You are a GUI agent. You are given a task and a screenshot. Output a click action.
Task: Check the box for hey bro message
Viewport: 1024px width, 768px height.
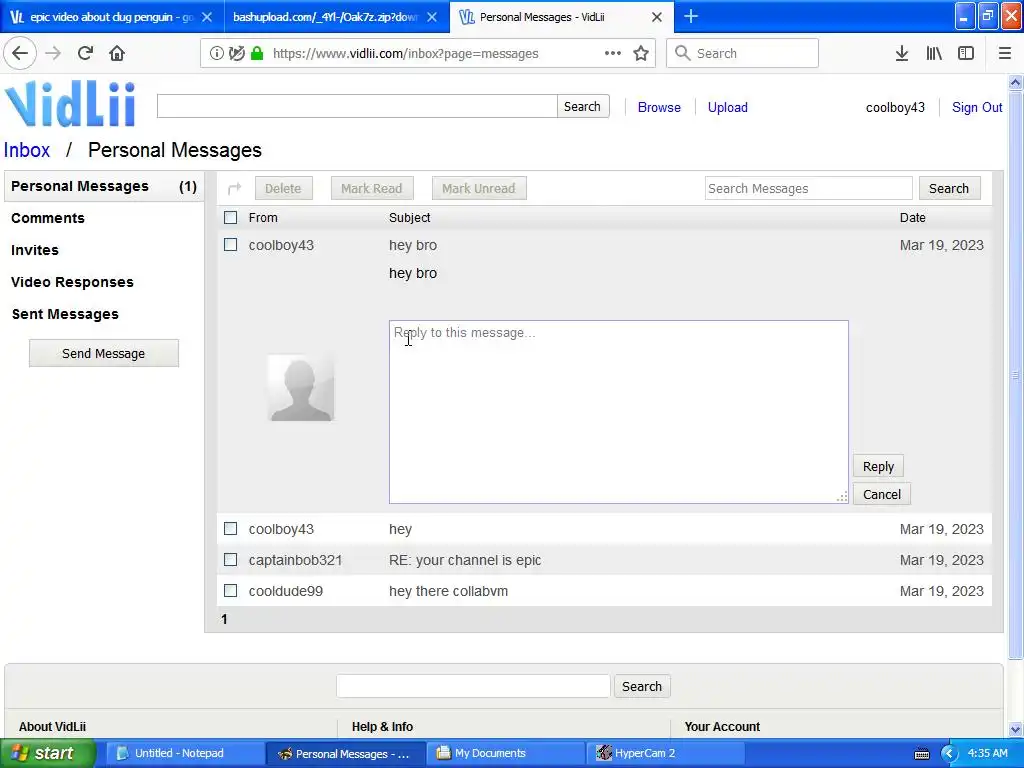pos(231,244)
